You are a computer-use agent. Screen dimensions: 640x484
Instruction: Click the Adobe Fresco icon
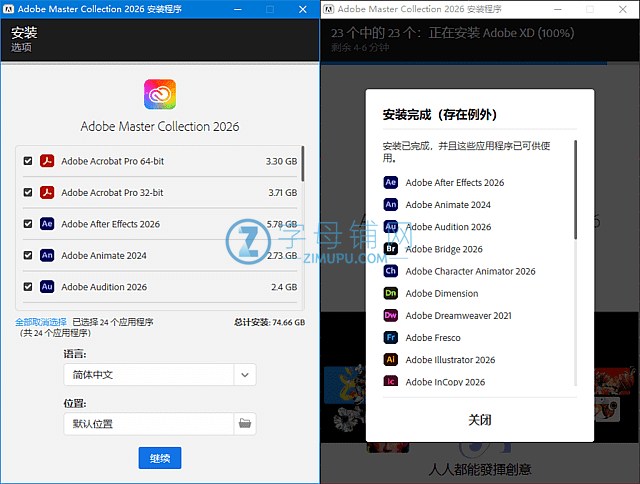391,338
